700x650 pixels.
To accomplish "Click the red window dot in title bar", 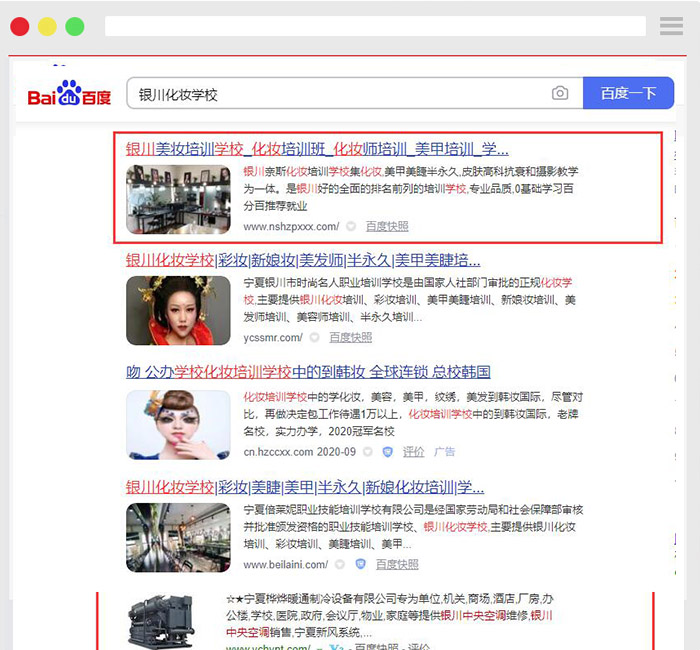I will (20, 27).
